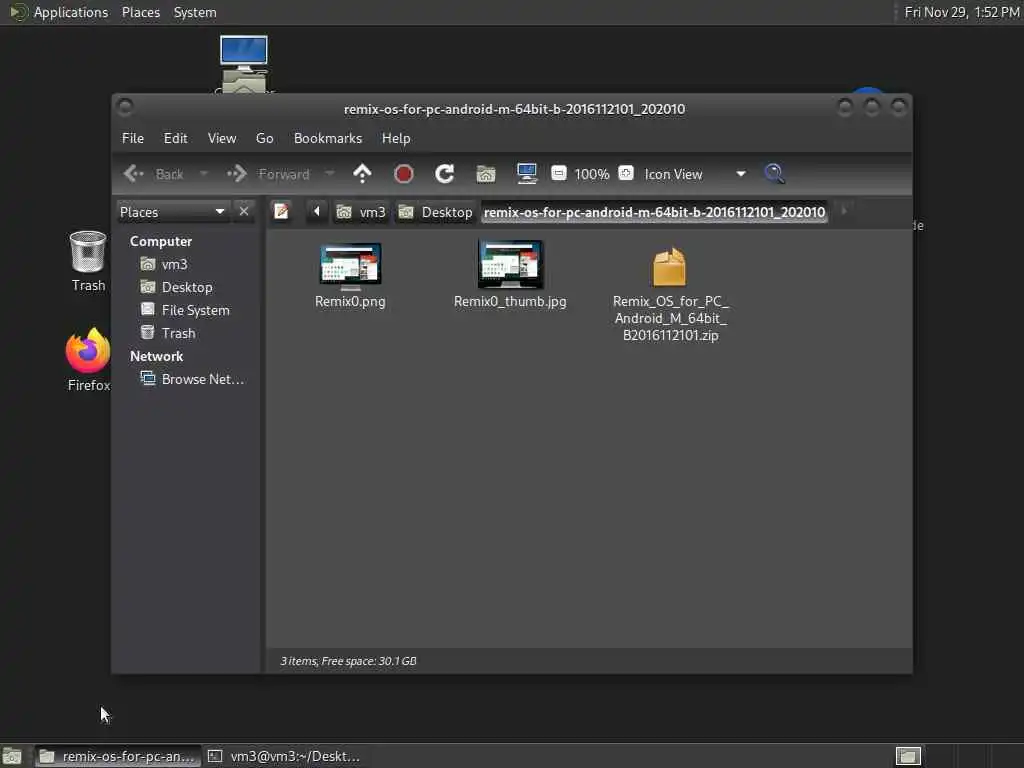Switch to remix-os file manager taskbar button
Image resolution: width=1024 pixels, height=768 pixels.
click(118, 756)
